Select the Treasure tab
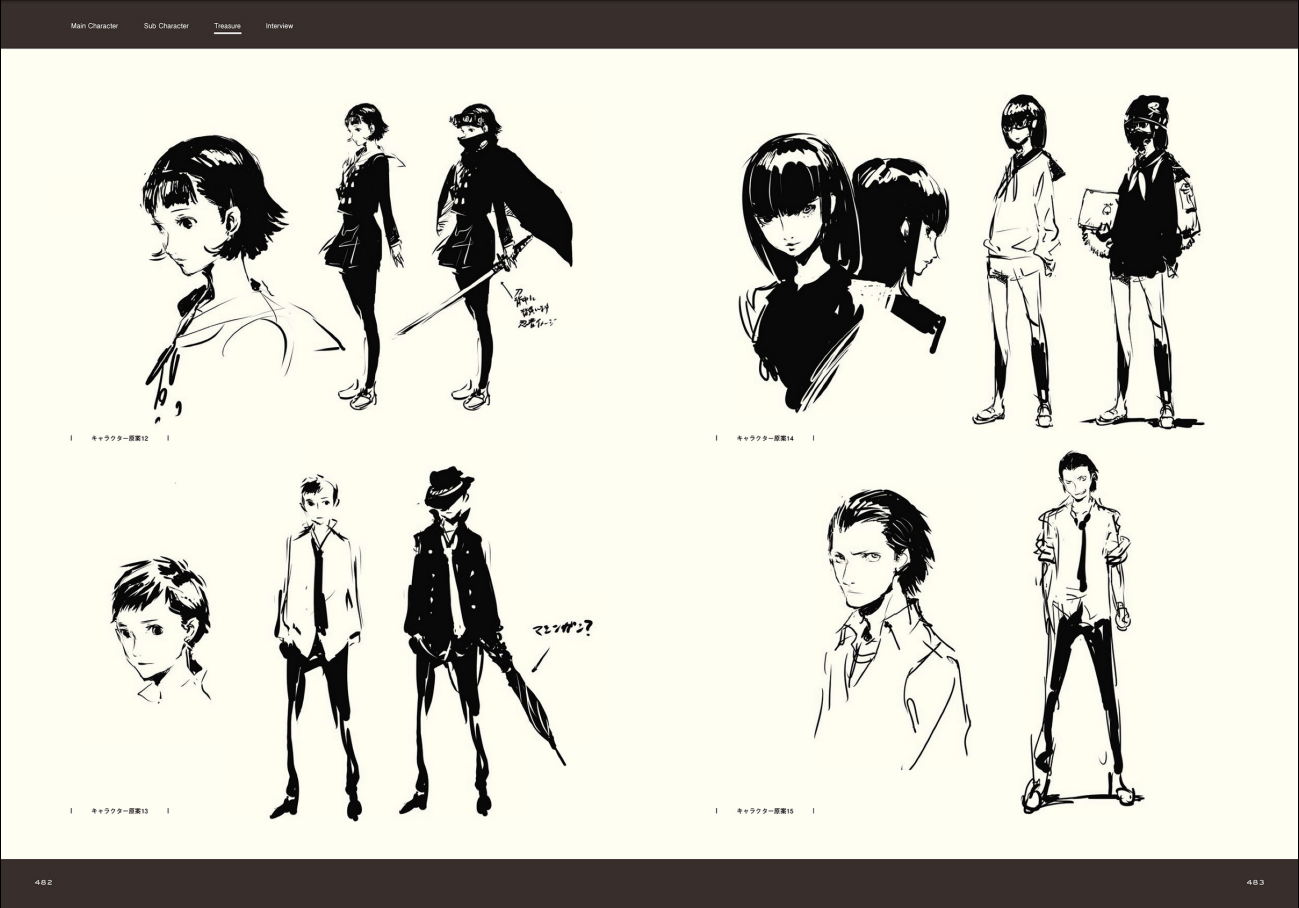The image size is (1299, 908). click(x=227, y=25)
